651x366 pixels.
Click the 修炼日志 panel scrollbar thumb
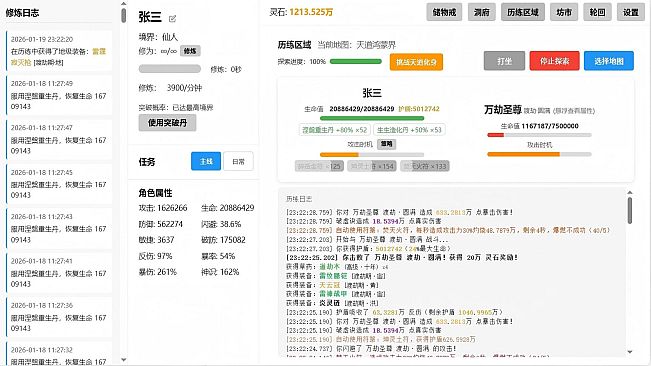tap(123, 15)
